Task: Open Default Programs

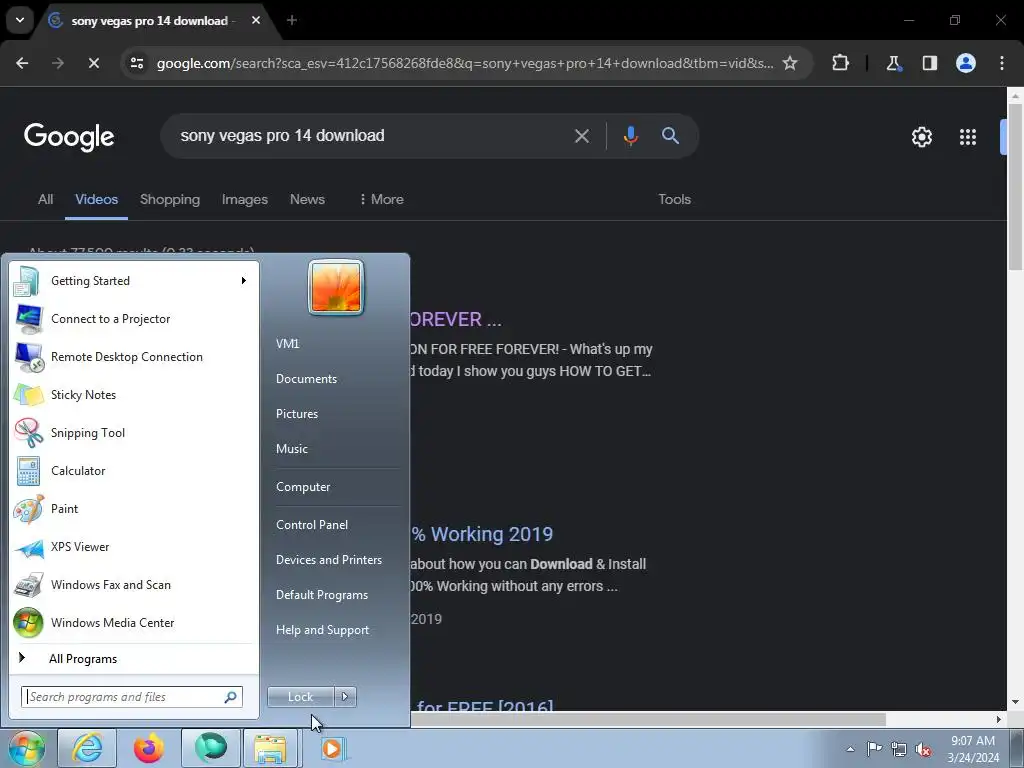Action: (x=322, y=595)
